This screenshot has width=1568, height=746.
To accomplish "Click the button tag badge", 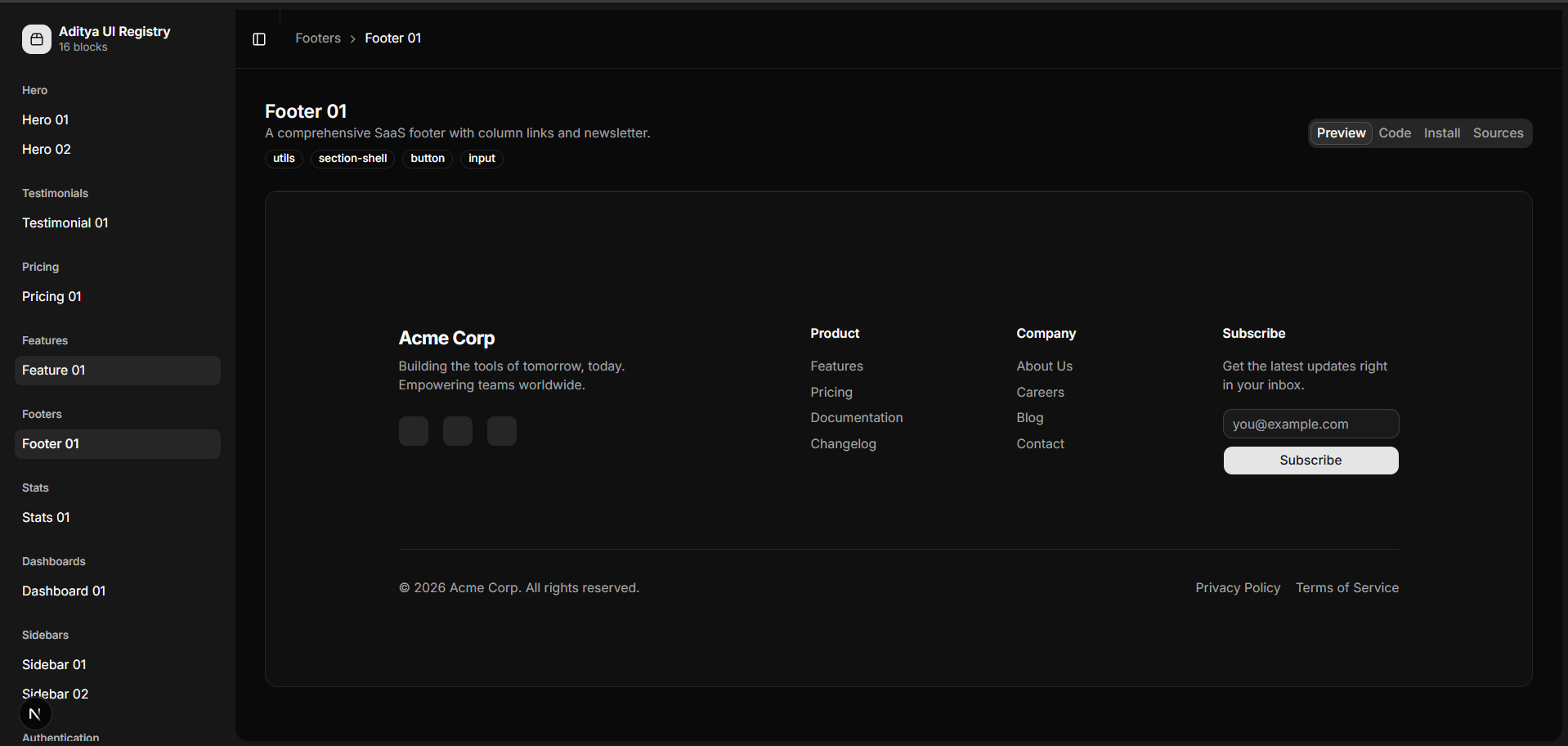I will click(x=428, y=159).
